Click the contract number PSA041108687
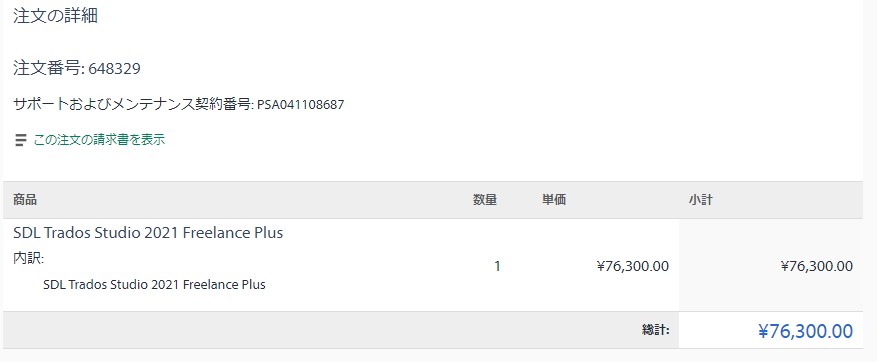The height and width of the screenshot is (362, 877). click(x=300, y=105)
